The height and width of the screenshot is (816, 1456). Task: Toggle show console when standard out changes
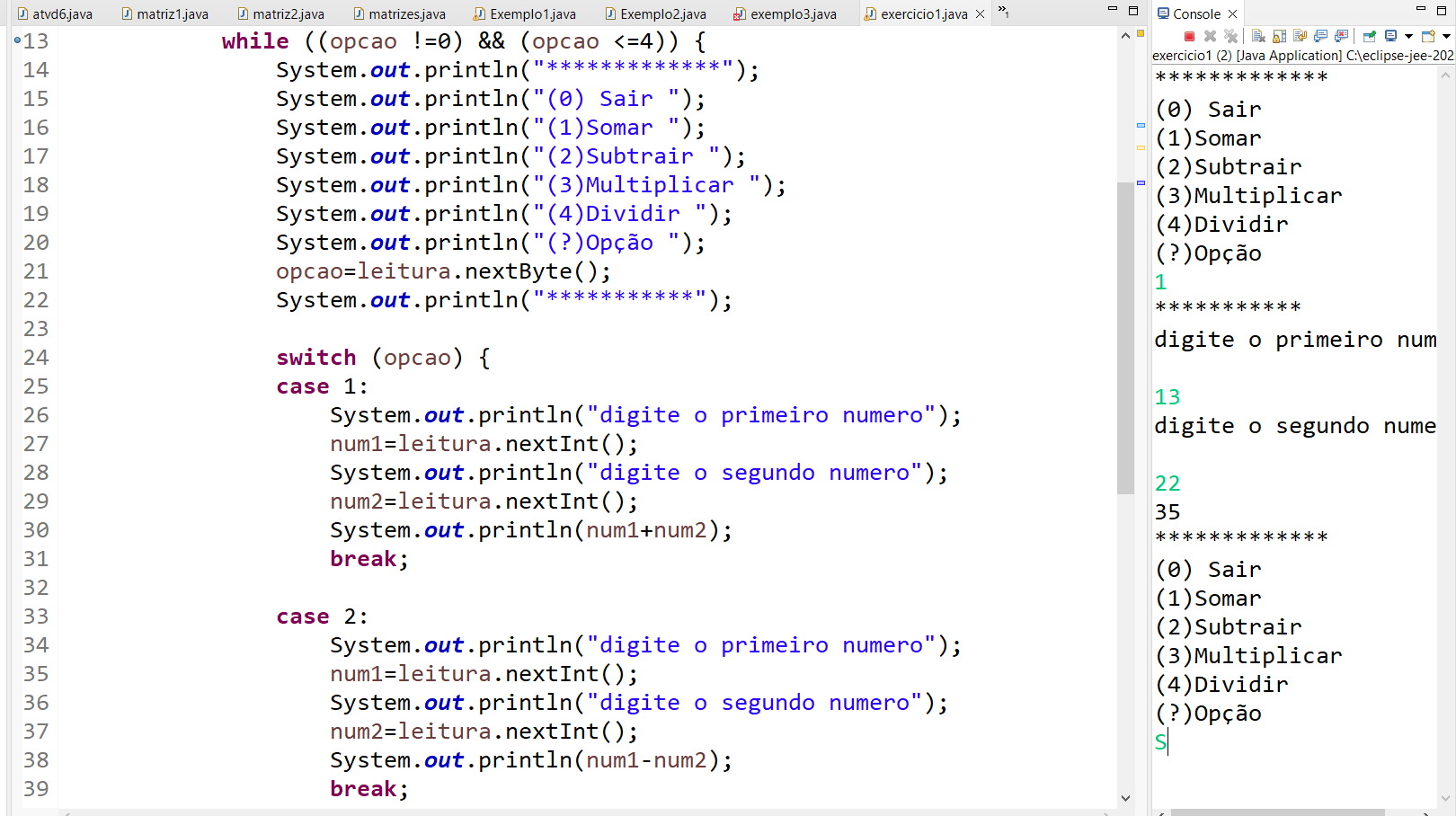coord(1320,36)
